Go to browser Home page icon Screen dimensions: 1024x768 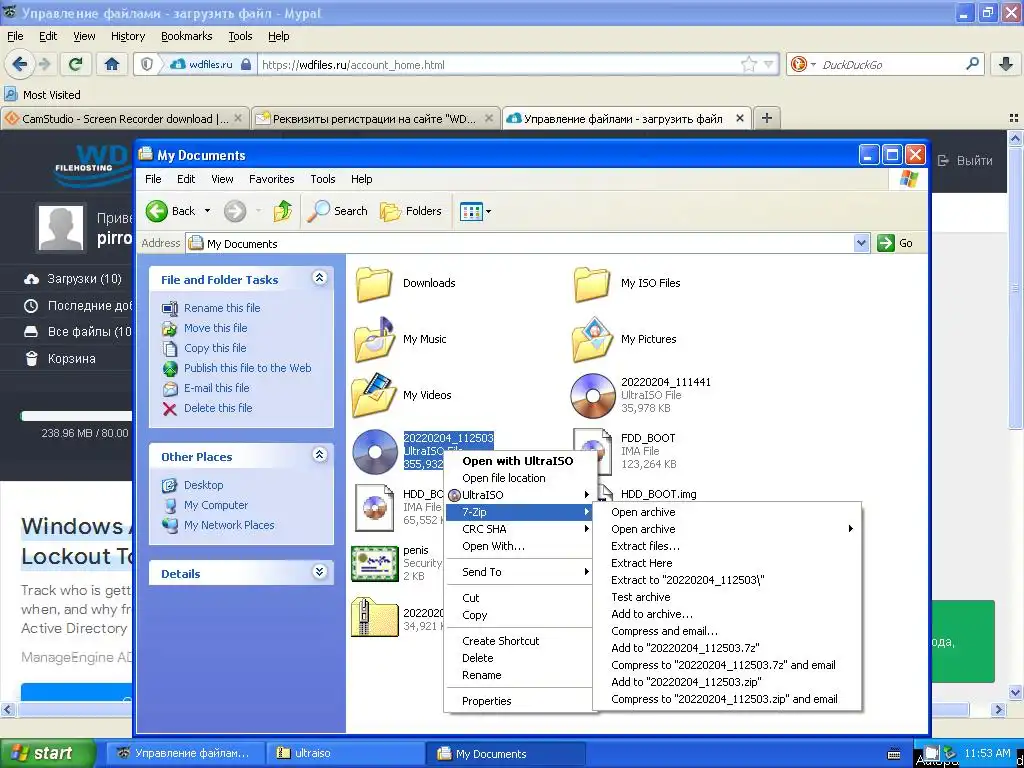click(112, 64)
